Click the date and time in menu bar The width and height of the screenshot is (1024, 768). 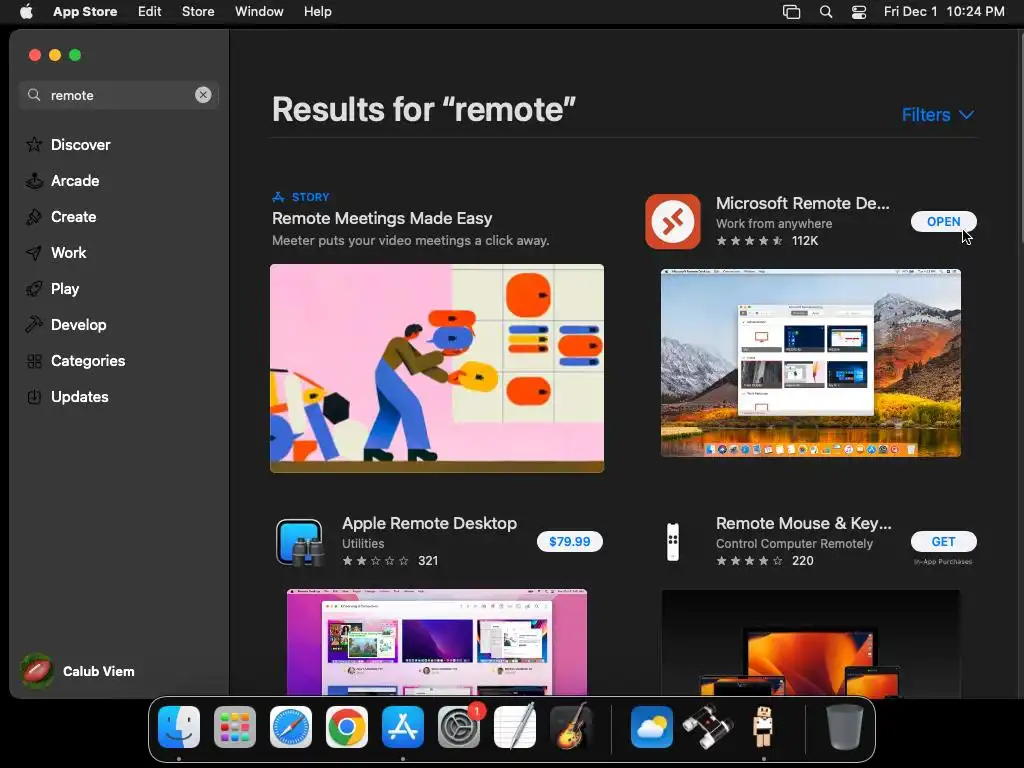coord(944,12)
